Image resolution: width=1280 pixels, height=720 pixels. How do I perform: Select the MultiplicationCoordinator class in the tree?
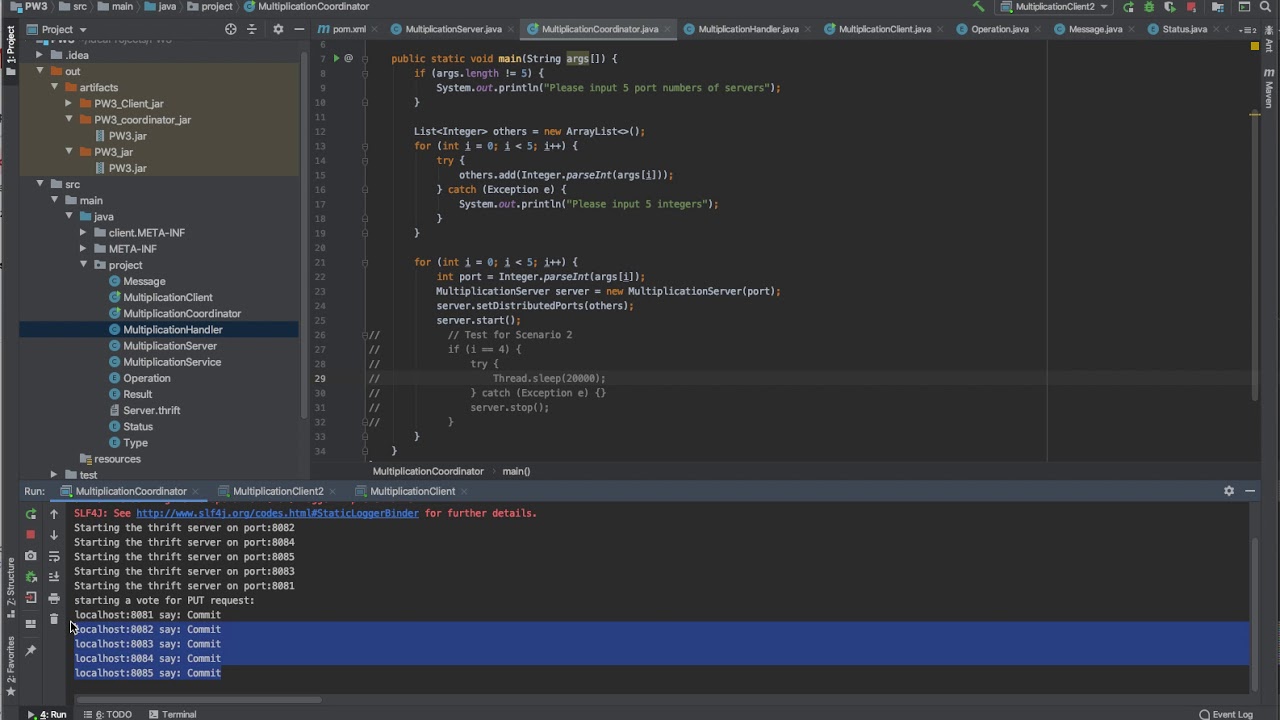click(x=182, y=313)
